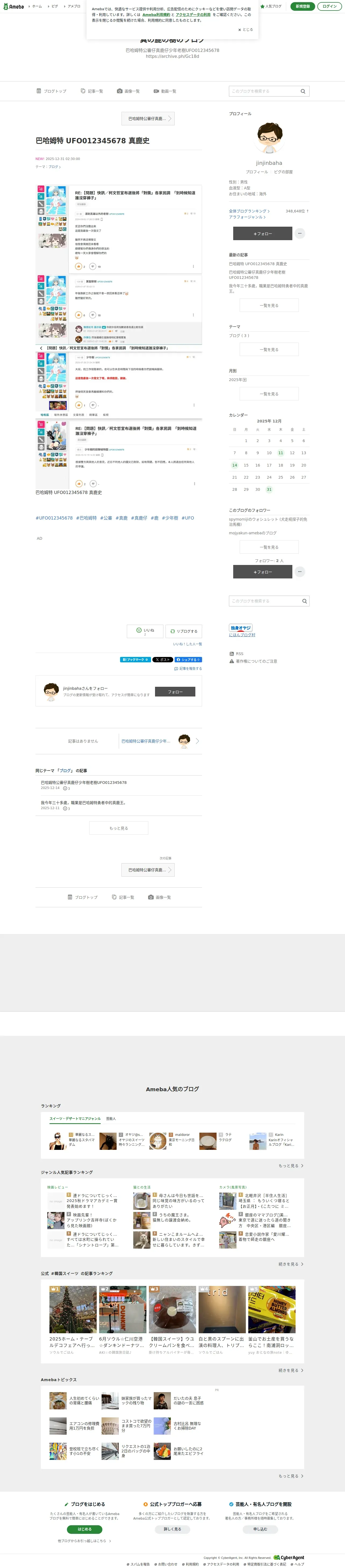
Task: Click the 独身オヤジ ranking banner
Action: [241, 628]
